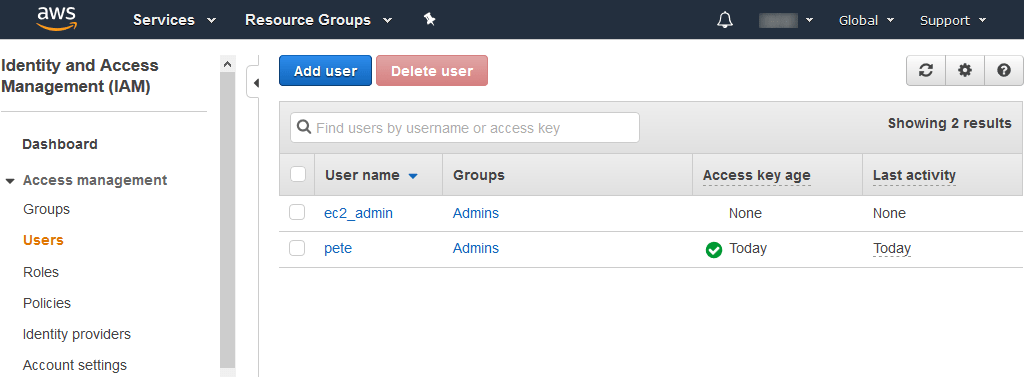Open the Global region dropdown
This screenshot has width=1024, height=377.
tap(867, 20)
